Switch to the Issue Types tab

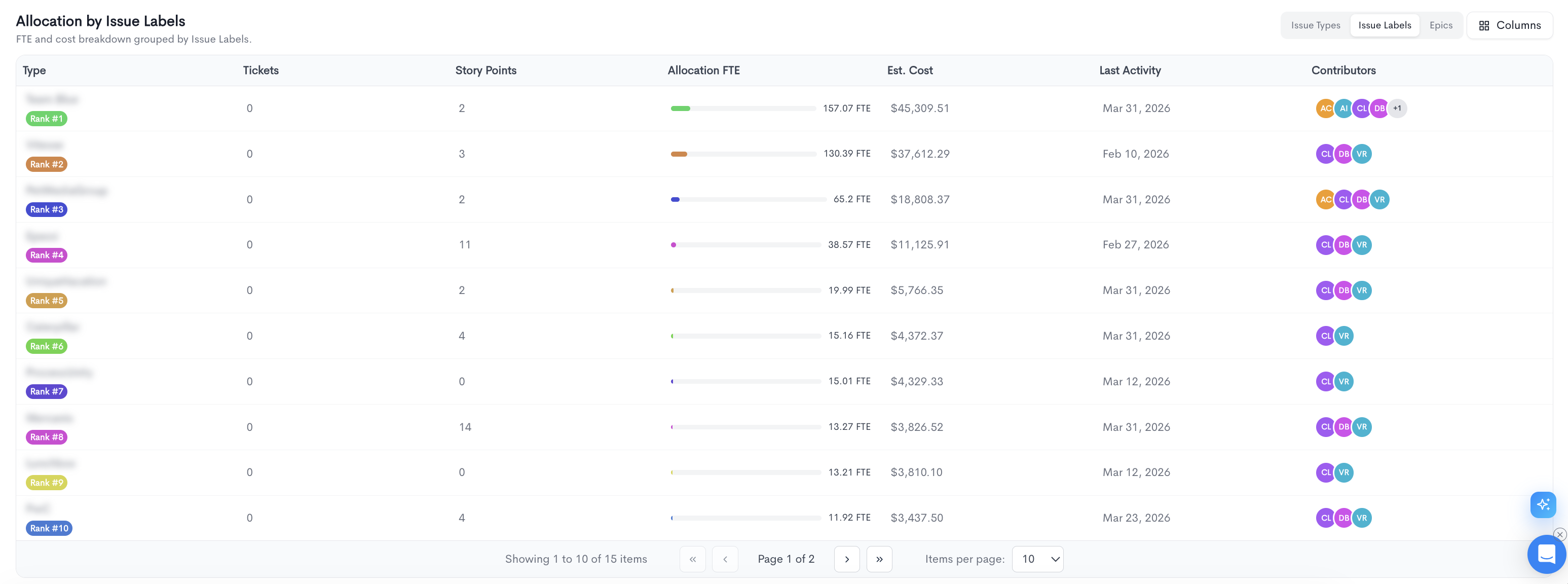pyautogui.click(x=1316, y=25)
